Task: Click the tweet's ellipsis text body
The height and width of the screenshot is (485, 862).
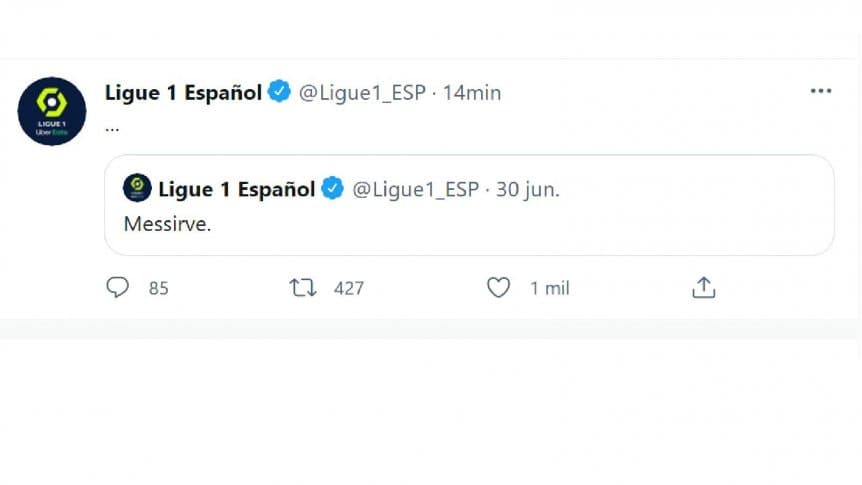Action: 112,127
